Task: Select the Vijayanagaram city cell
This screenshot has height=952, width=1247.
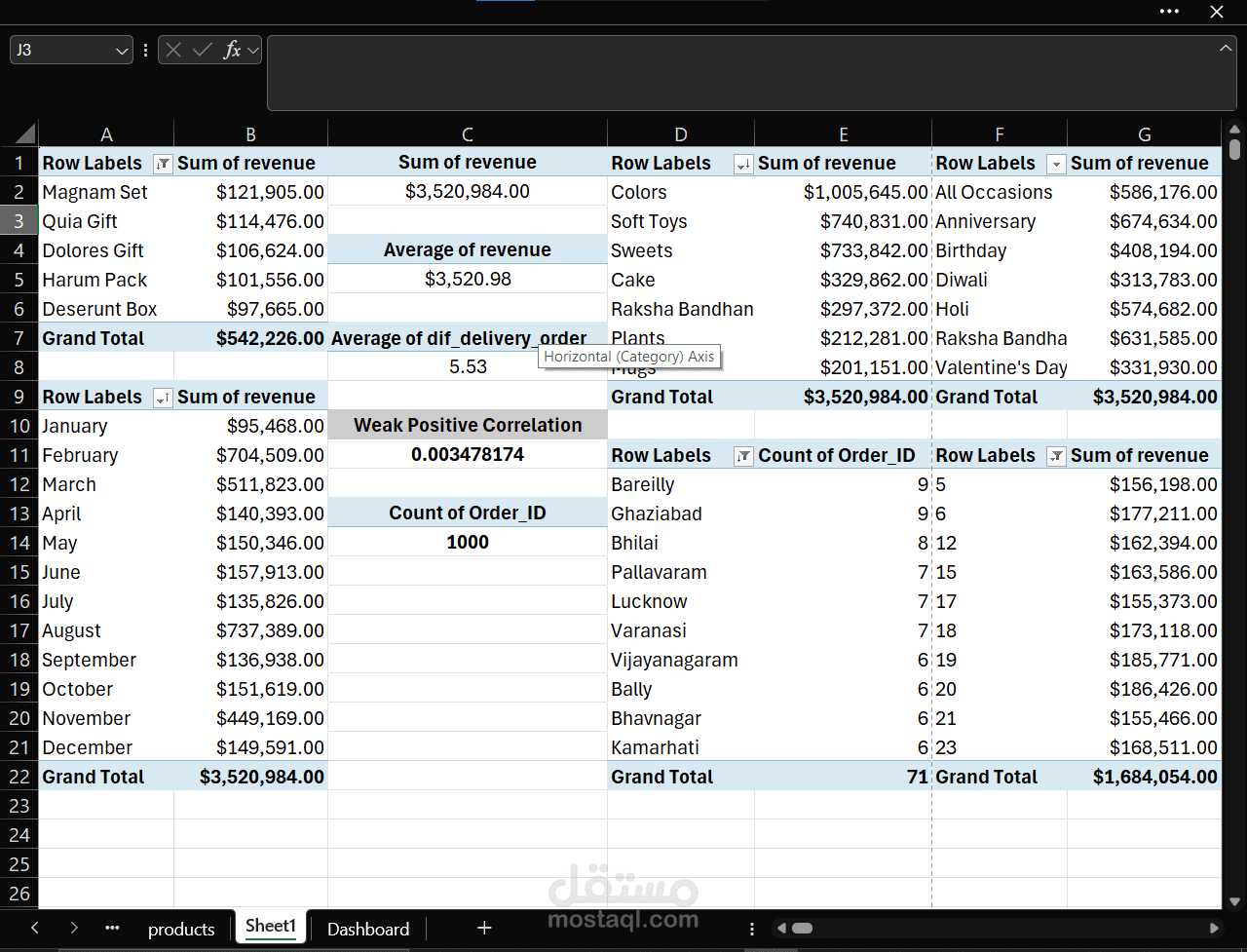Action: (681, 660)
